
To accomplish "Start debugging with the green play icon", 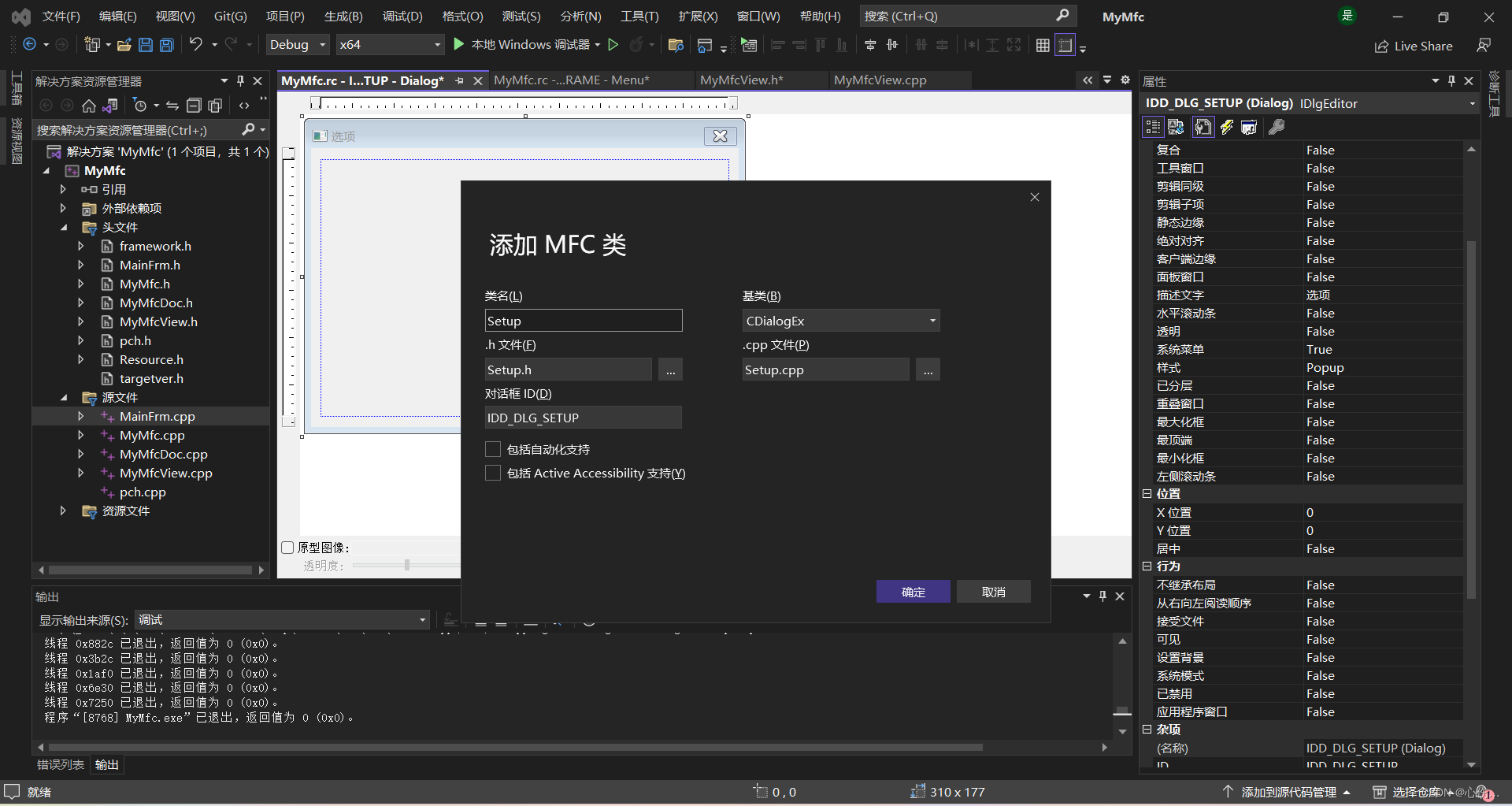I will (459, 45).
